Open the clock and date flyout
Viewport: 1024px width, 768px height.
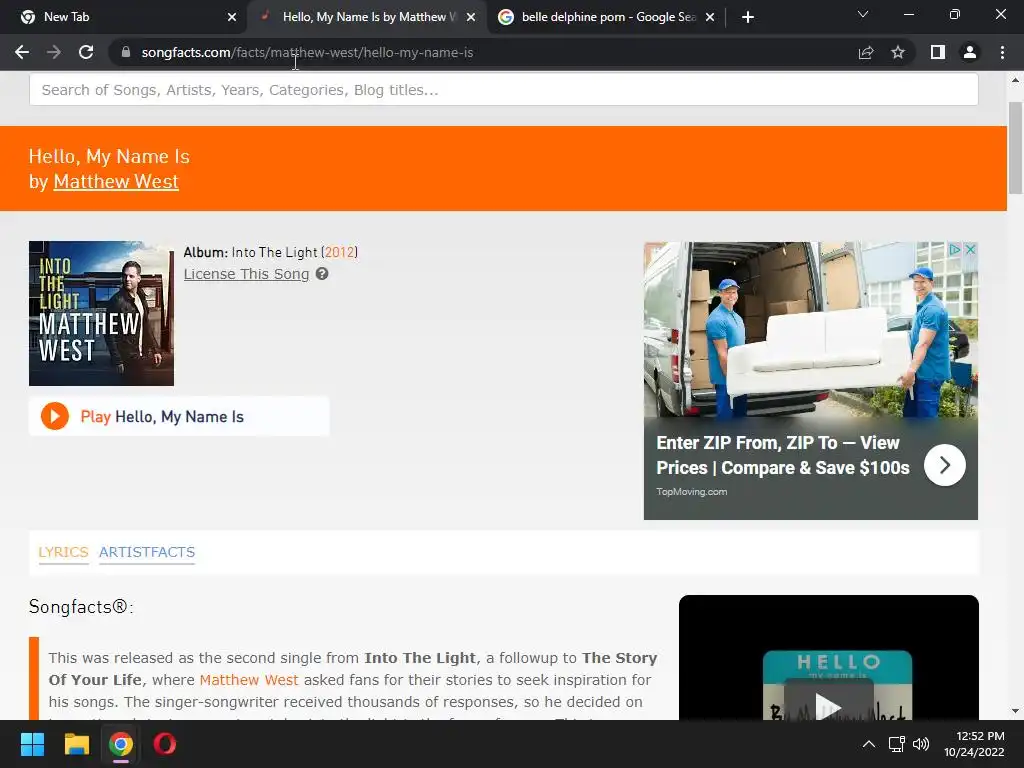(974, 744)
